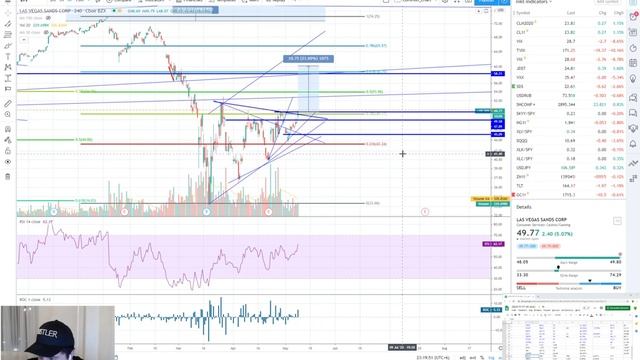The width and height of the screenshot is (640, 360).
Task: Open the Fibonacci and Gann tools
Action: [x=8, y=35]
